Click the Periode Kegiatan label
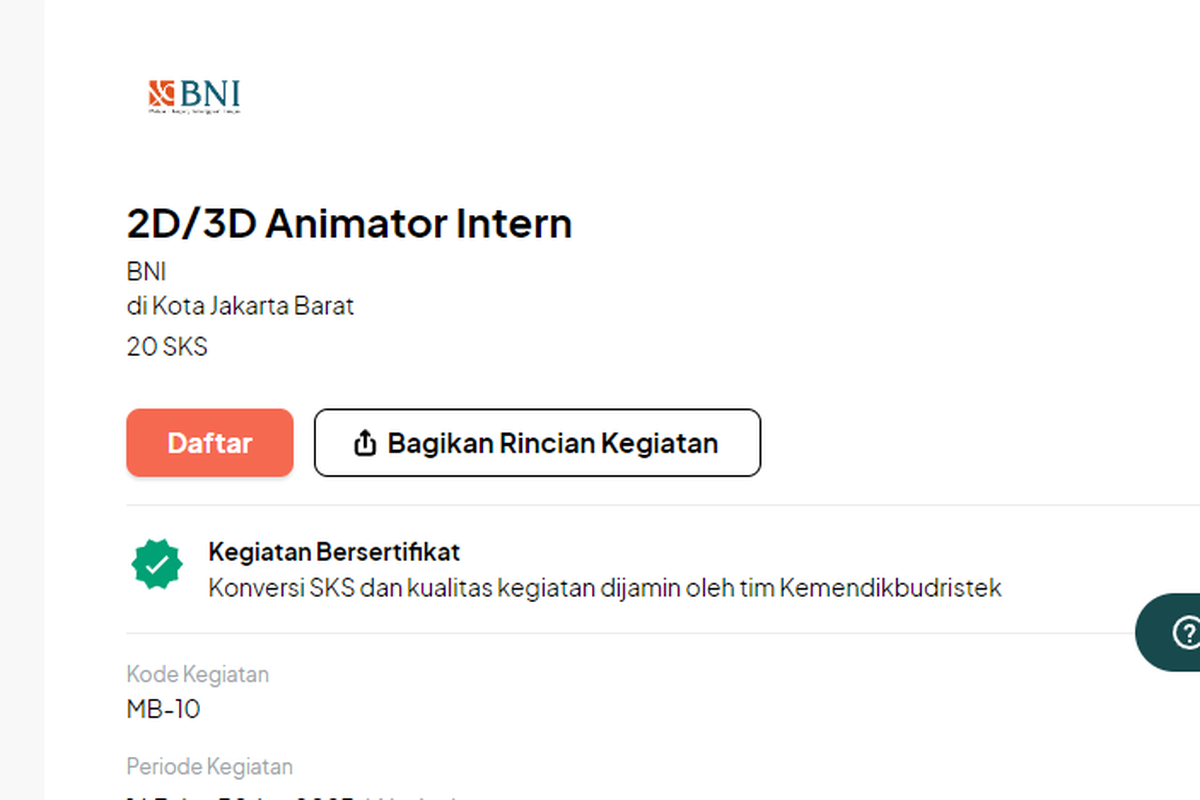 pyautogui.click(x=209, y=767)
